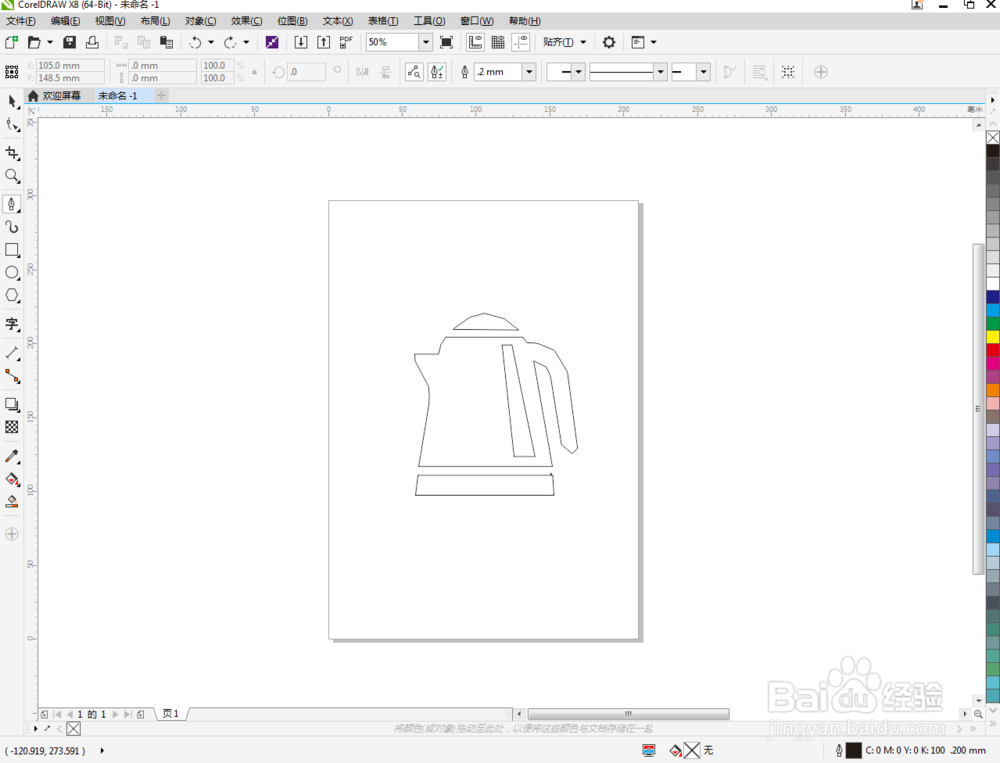Select the Interactive Fill tool
The height and width of the screenshot is (763, 1000).
point(12,479)
